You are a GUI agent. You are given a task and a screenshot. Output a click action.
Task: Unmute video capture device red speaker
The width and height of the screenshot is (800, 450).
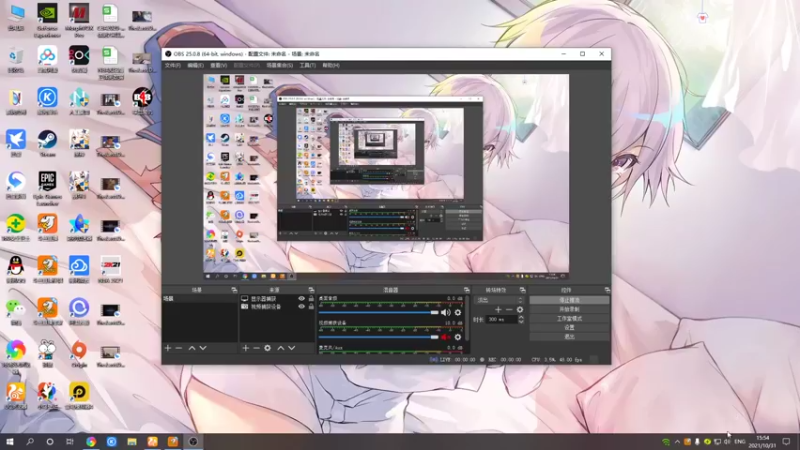click(x=445, y=337)
